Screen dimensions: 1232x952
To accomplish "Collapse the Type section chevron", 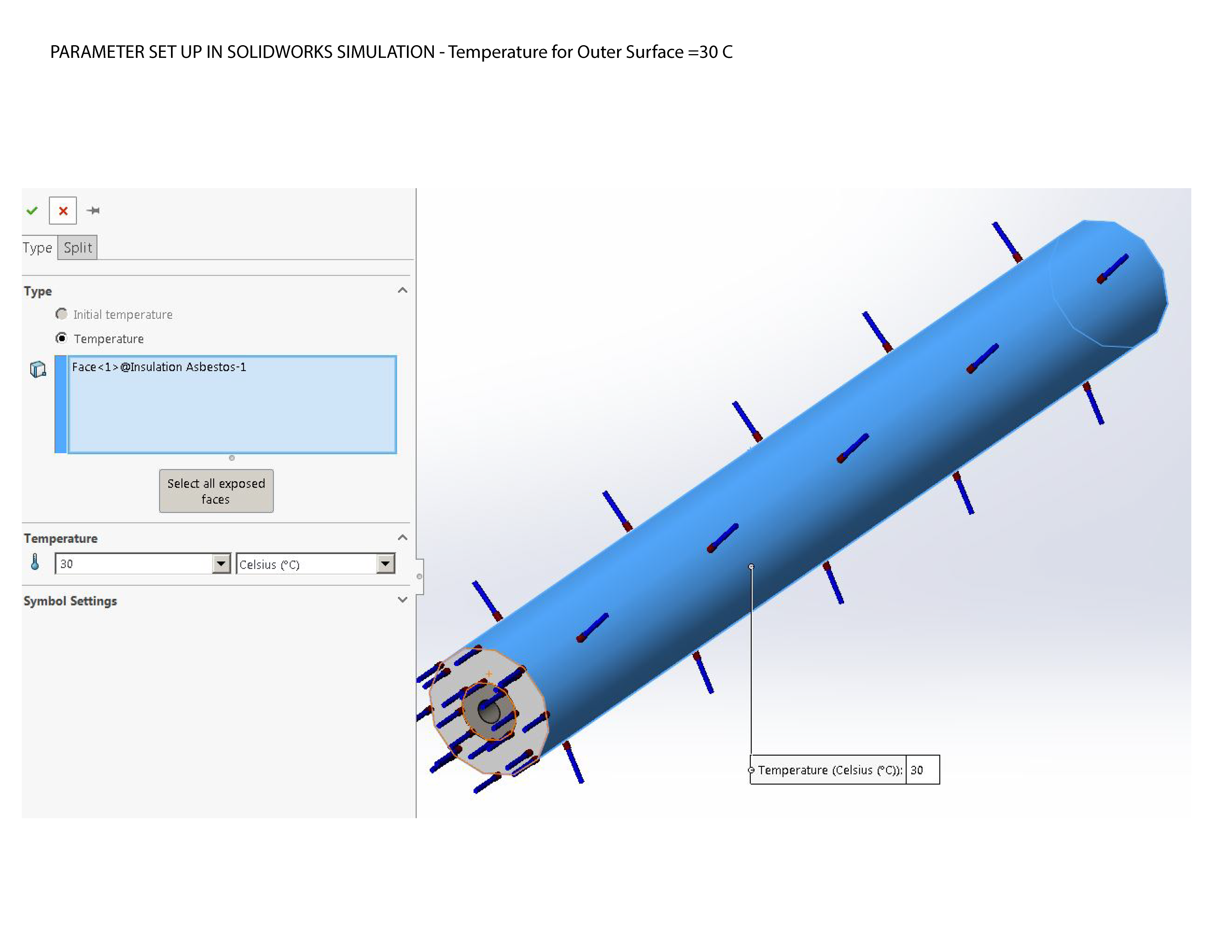I will coord(402,290).
